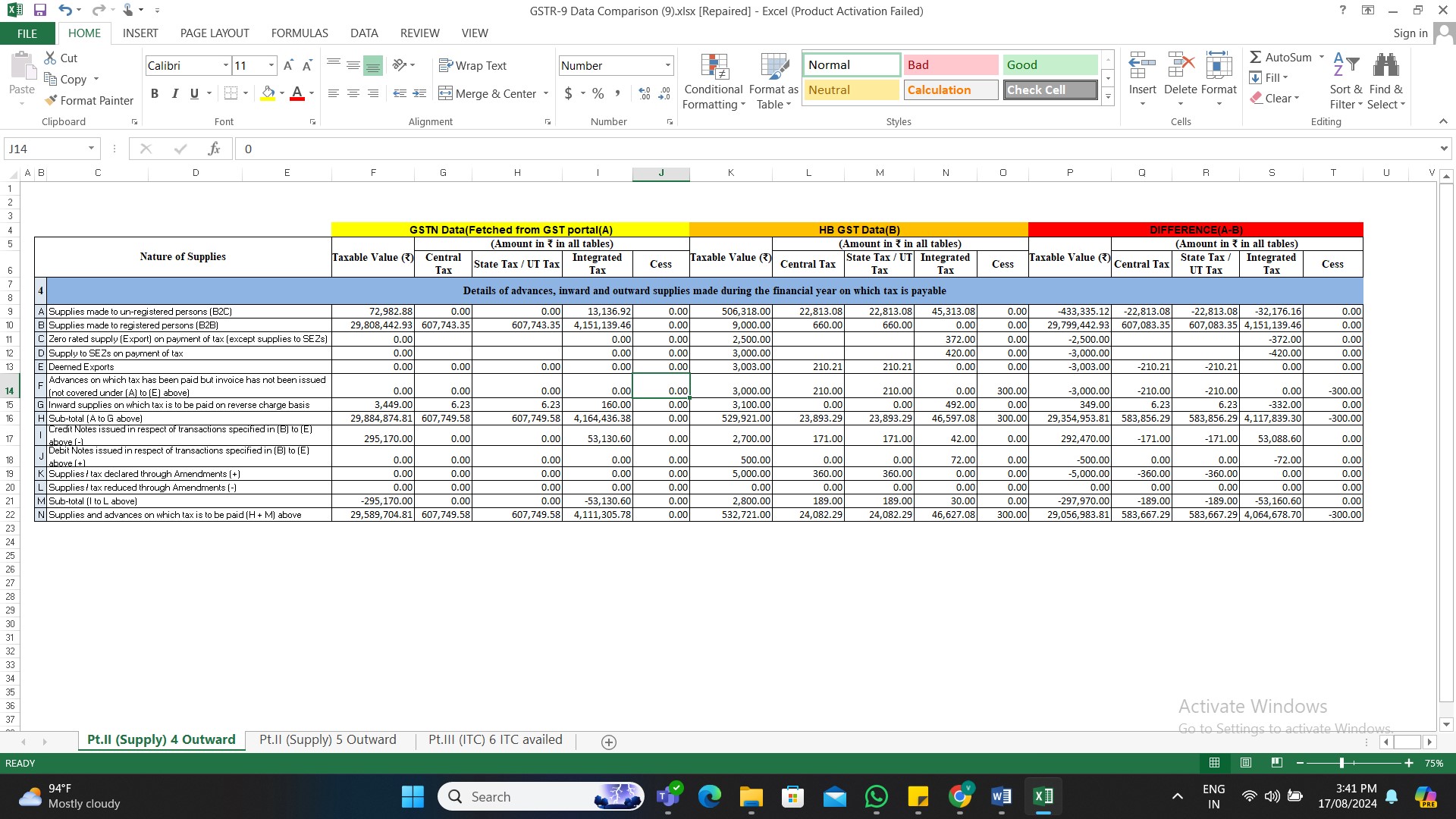Click the Cut scissors command
Viewport: 1456px width, 819px height.
pos(61,58)
